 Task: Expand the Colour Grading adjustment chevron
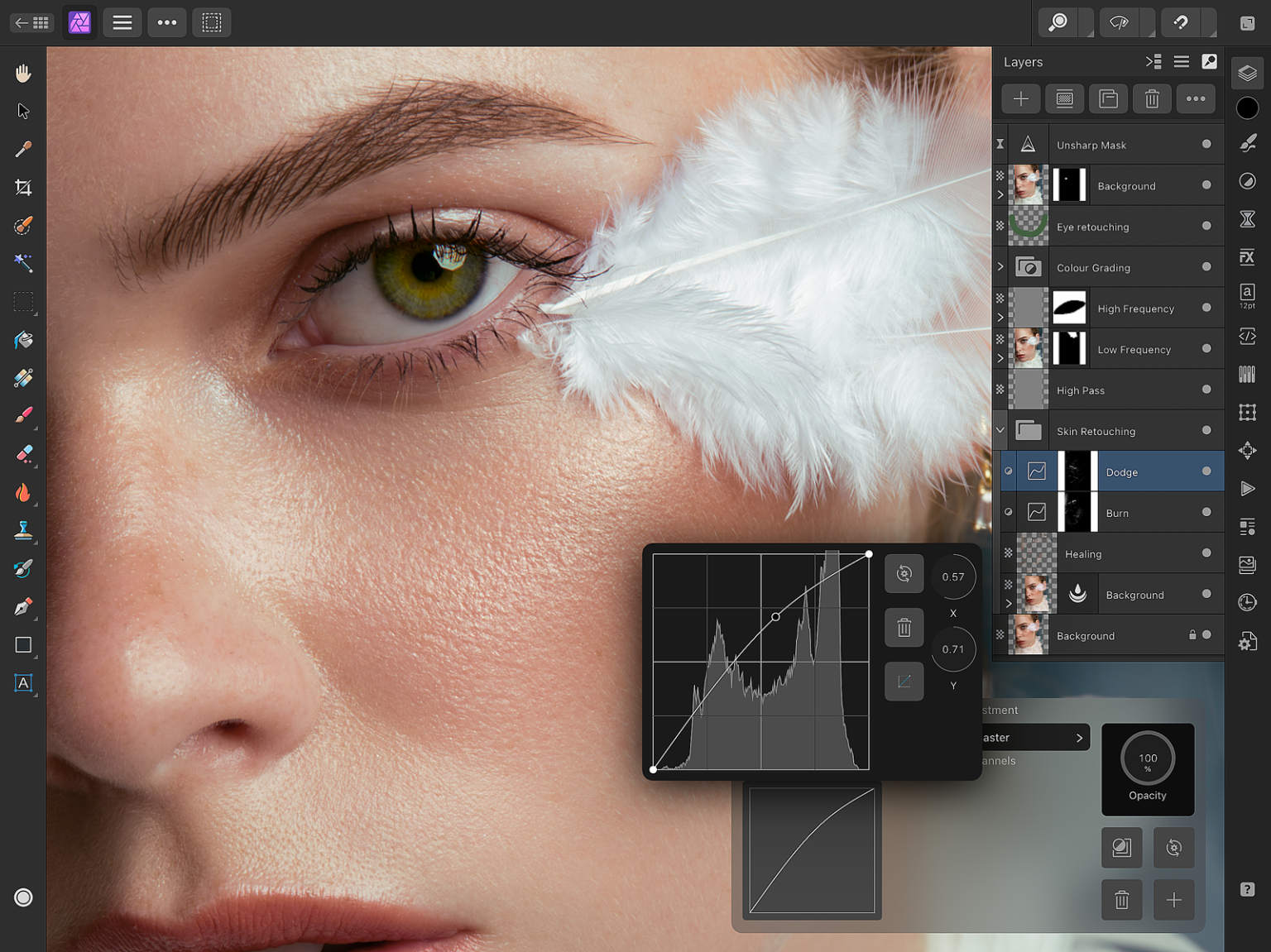[1000, 267]
